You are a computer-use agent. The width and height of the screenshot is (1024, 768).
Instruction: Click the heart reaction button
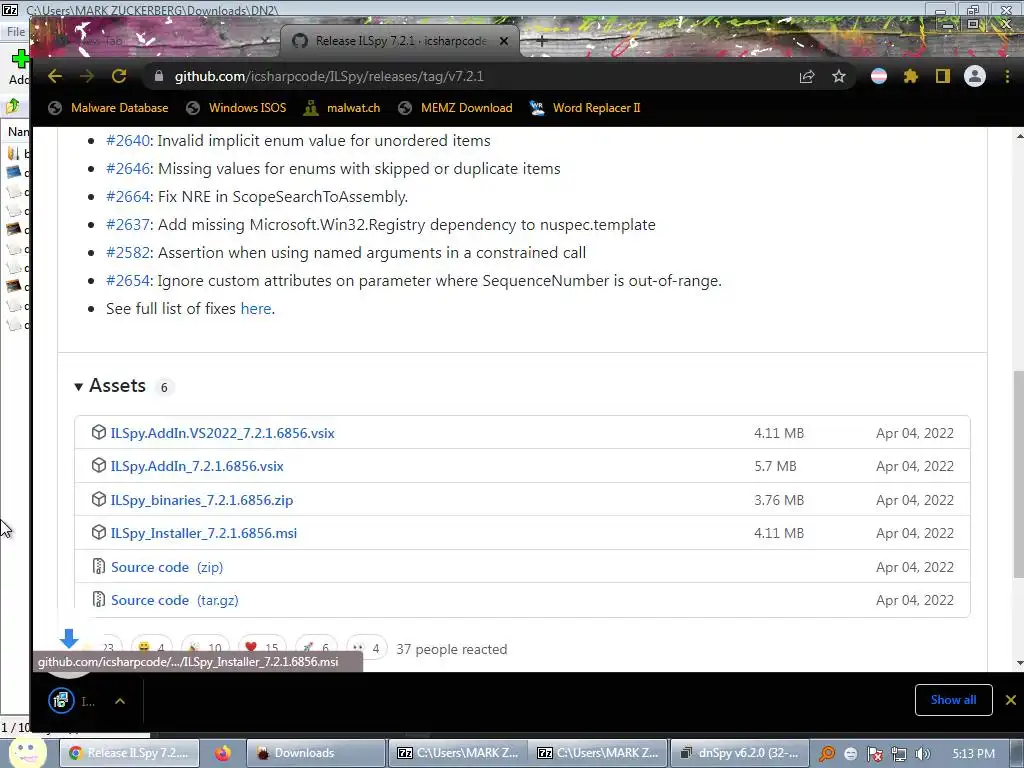(x=262, y=648)
